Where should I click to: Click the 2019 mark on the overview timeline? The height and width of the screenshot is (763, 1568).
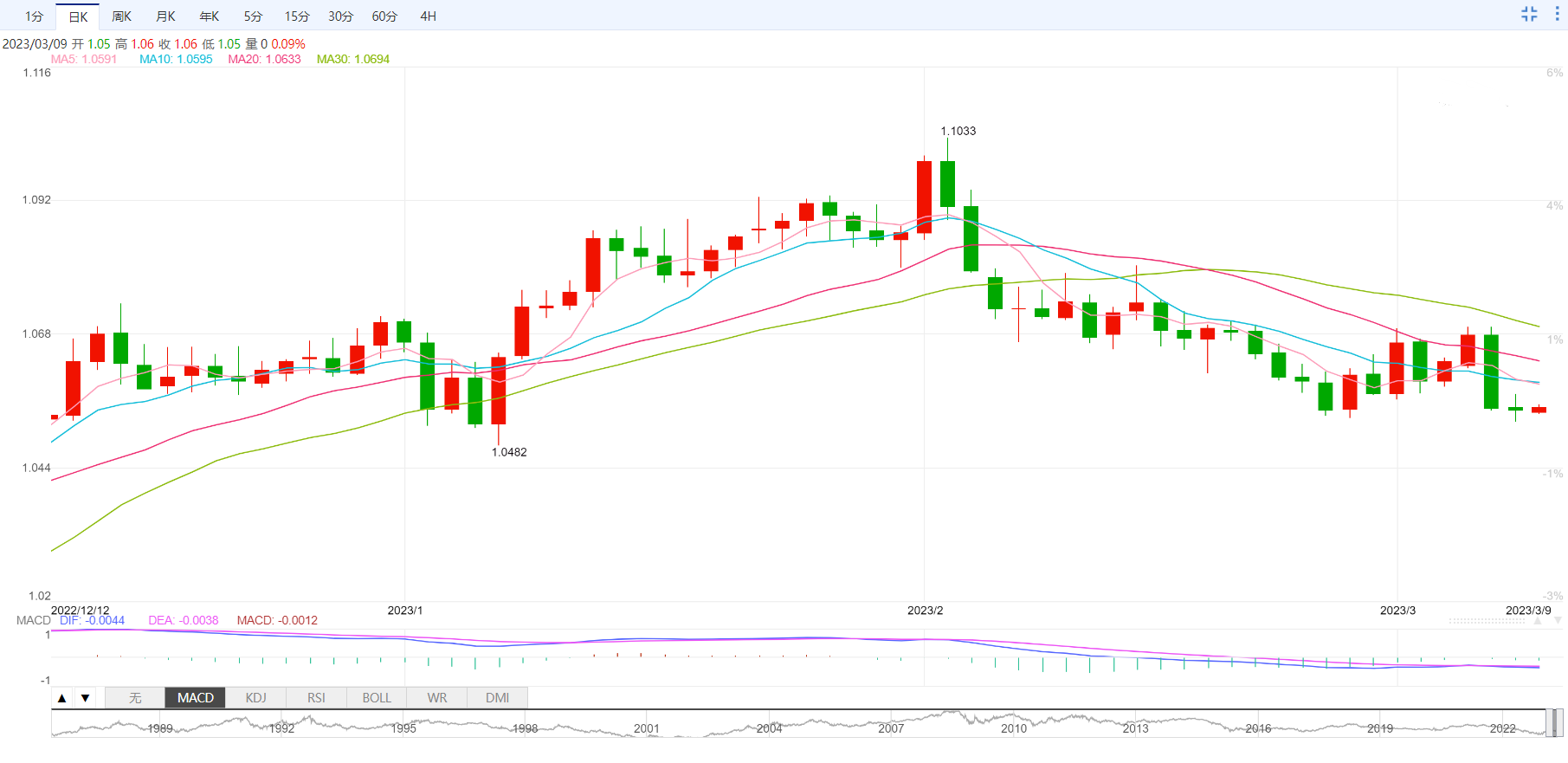(x=1380, y=728)
